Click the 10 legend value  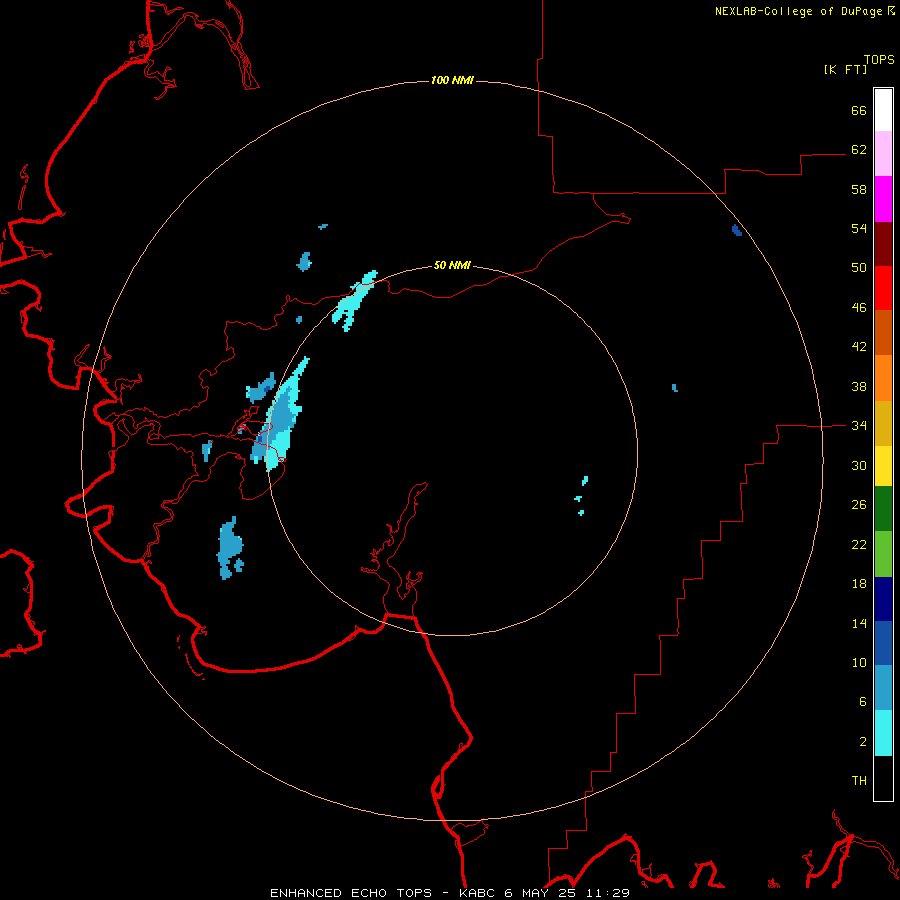(859, 663)
